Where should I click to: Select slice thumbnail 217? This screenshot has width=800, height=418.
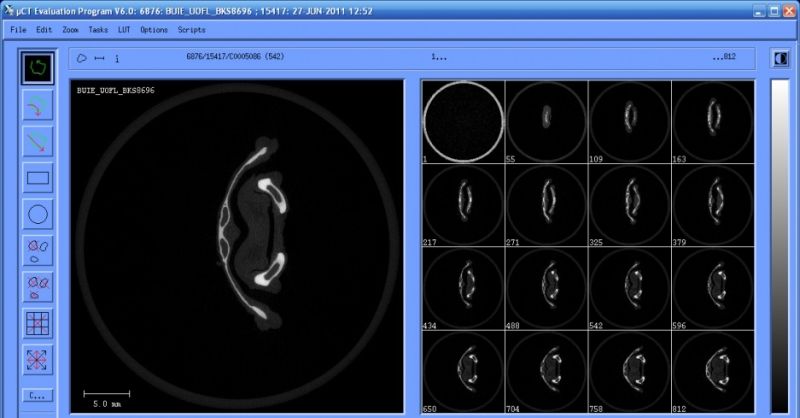463,205
